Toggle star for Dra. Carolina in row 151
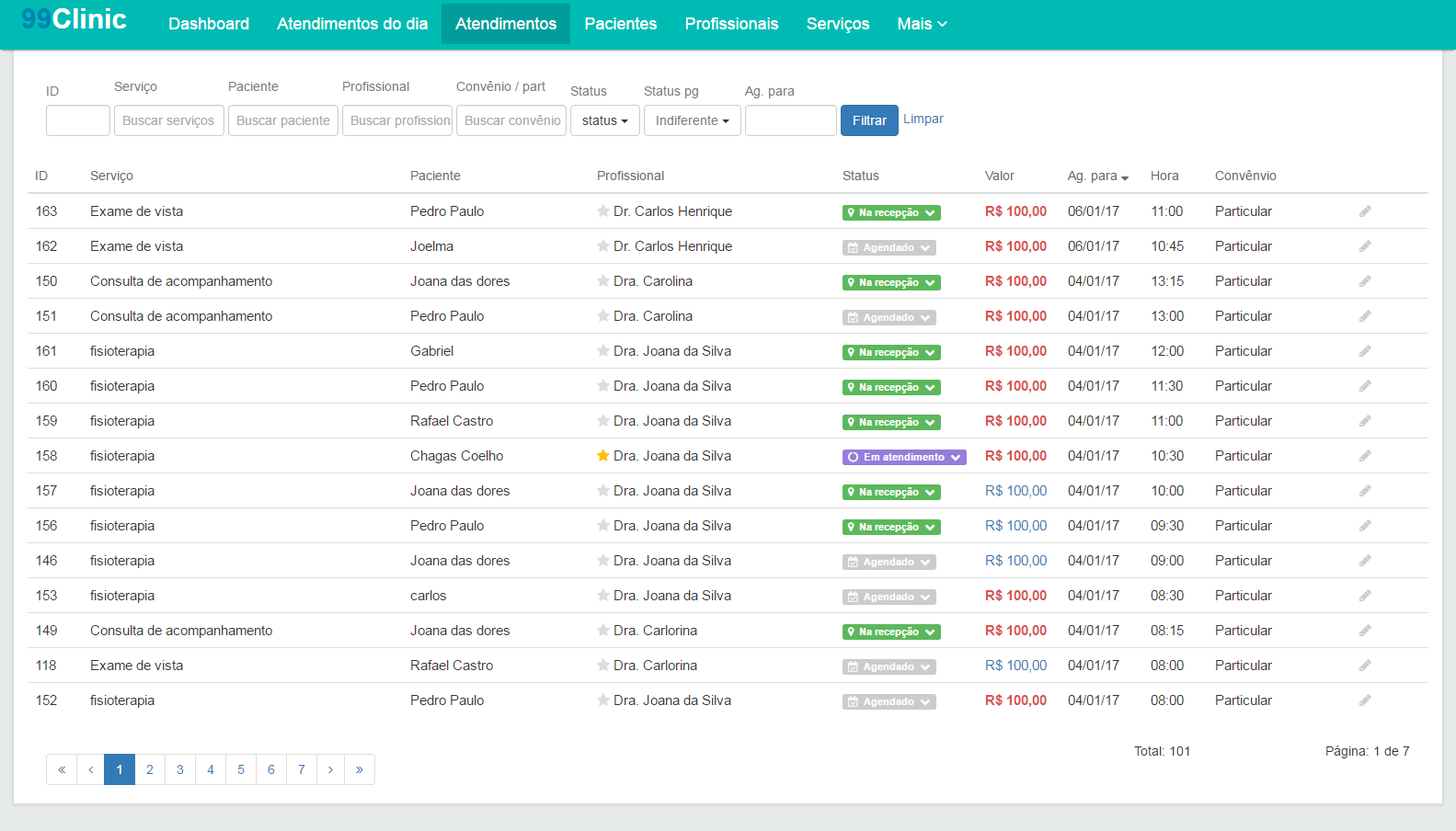 point(603,316)
